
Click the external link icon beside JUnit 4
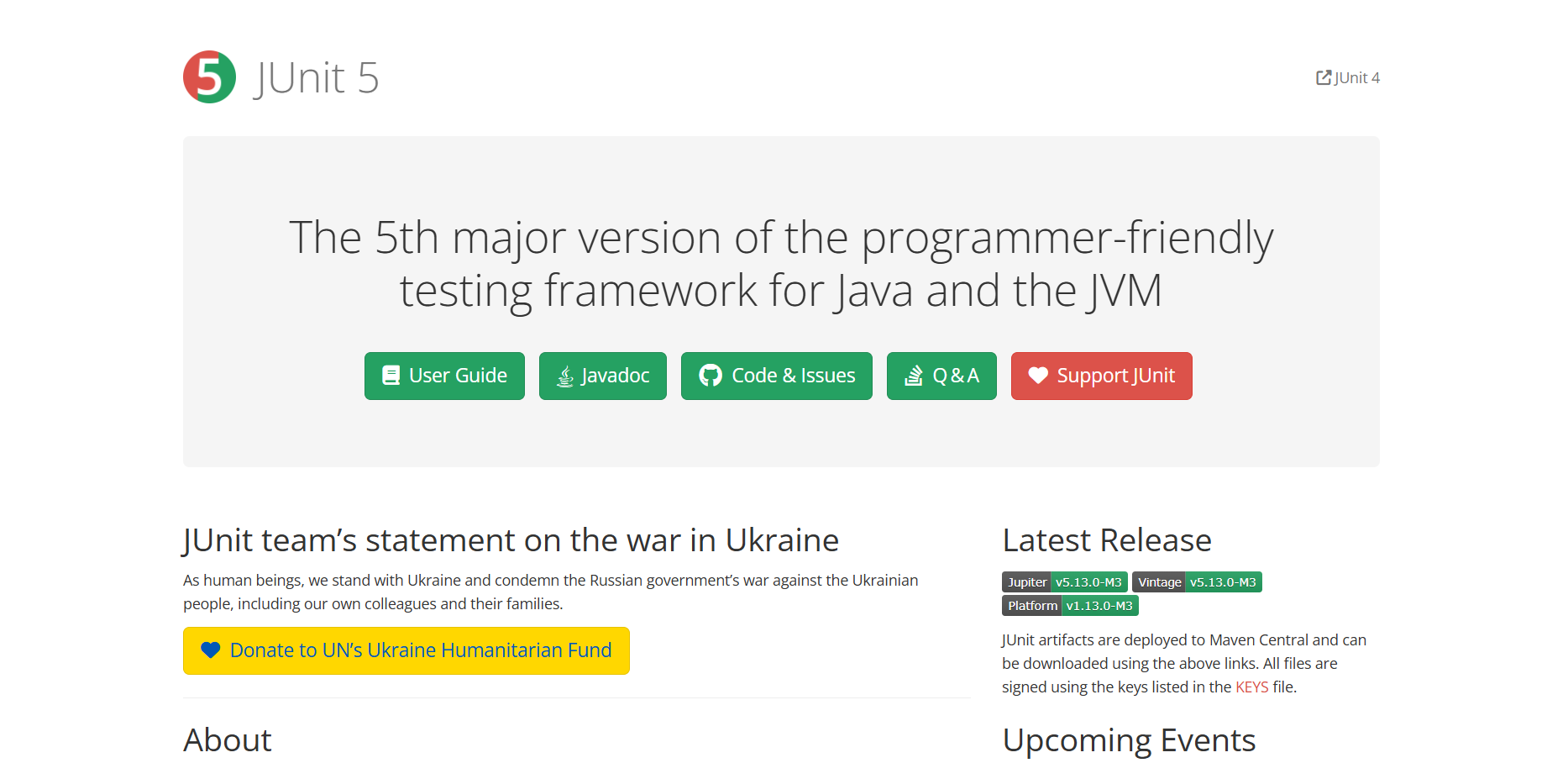point(1324,77)
